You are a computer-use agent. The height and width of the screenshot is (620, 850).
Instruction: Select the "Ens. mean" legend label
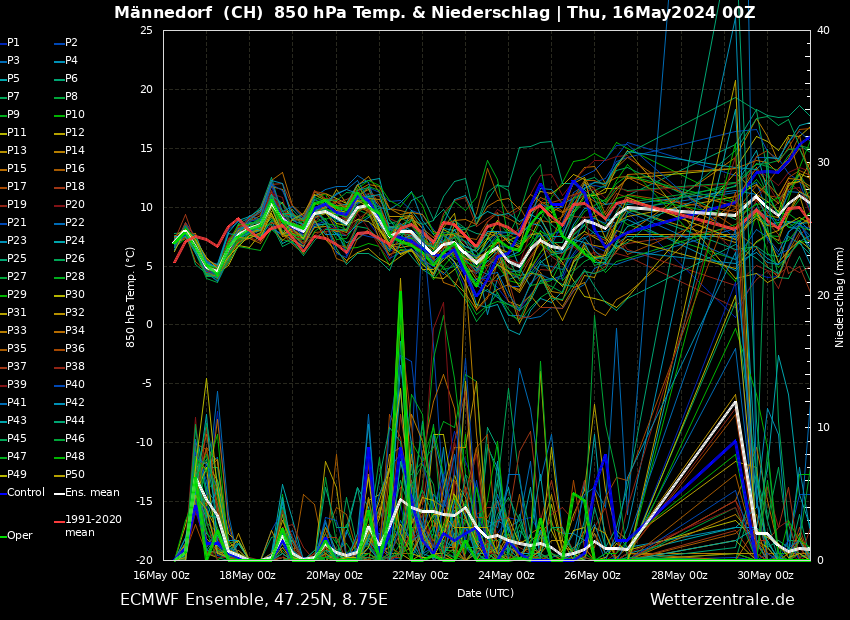pyautogui.click(x=92, y=492)
